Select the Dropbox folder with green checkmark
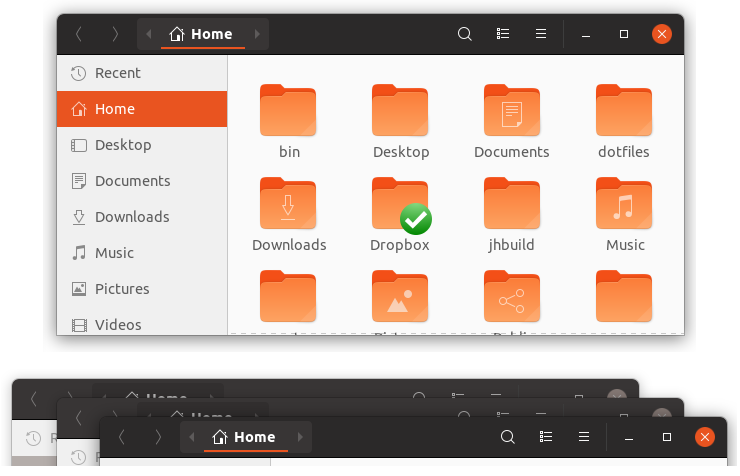 coord(401,205)
